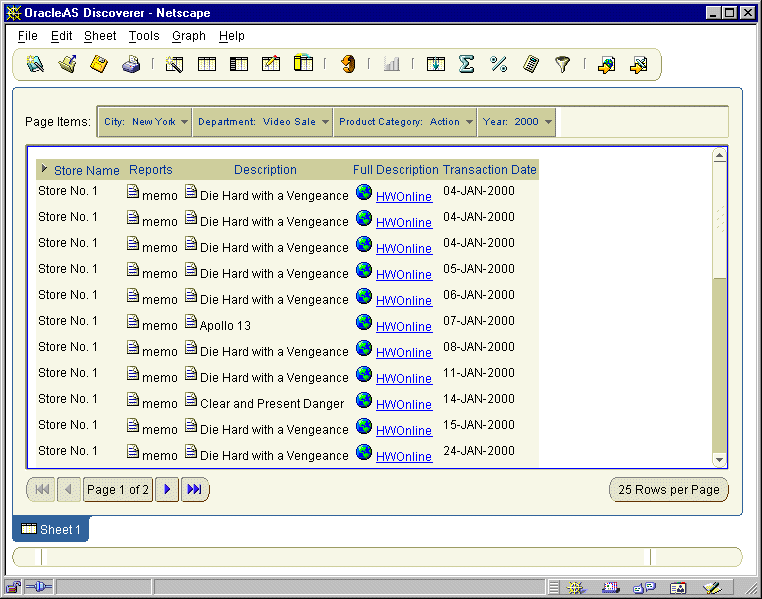This screenshot has height=599, width=762.
Task: Open the File menu
Action: (28, 36)
